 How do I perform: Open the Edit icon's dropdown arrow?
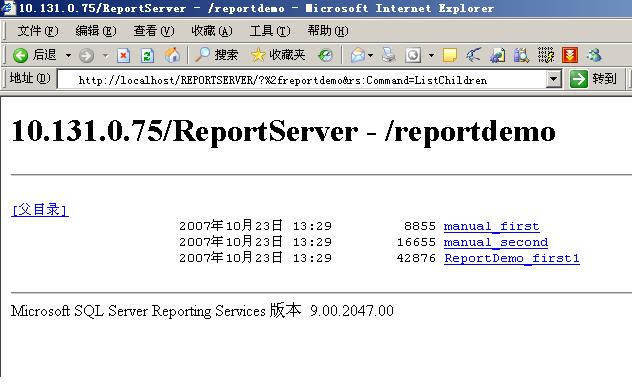tap(431, 55)
